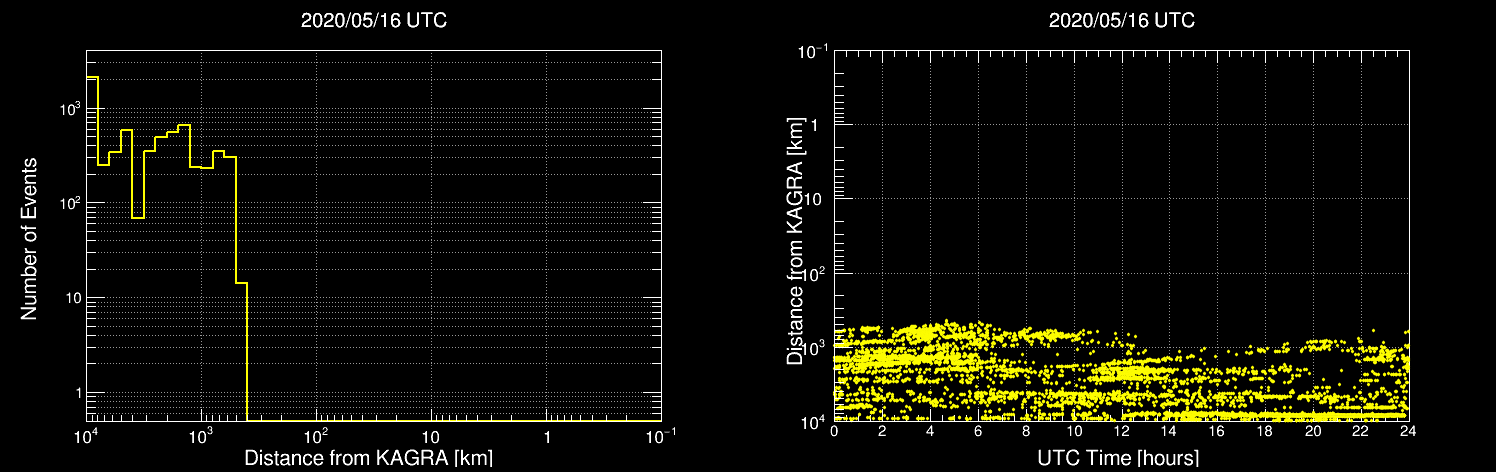This screenshot has height=472, width=1496.
Task: Select the 1 tick on Number of Events axis
Action: tap(77, 392)
